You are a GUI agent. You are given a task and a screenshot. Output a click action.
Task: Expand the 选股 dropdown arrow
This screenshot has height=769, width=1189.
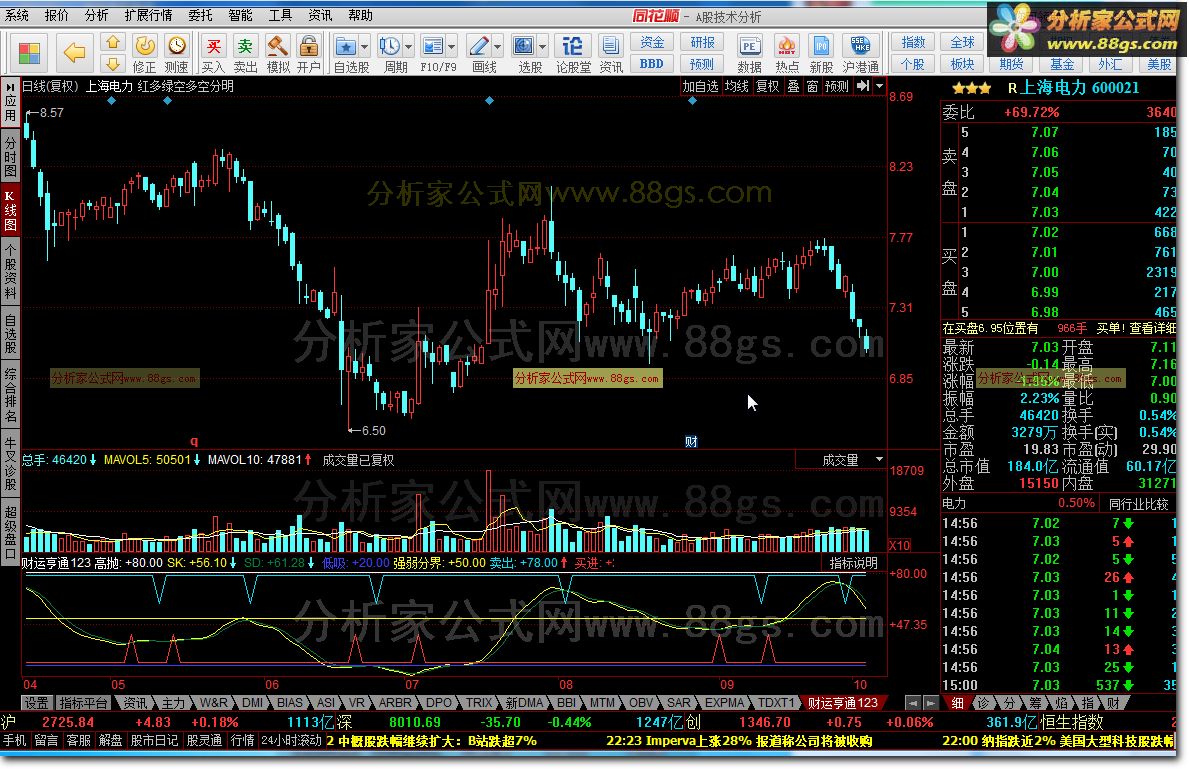tap(542, 47)
